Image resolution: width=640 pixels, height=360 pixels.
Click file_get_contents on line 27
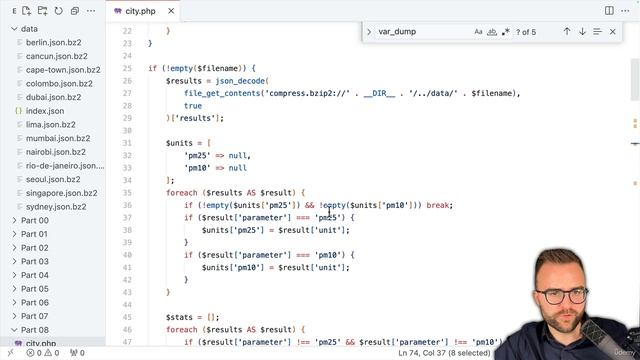(x=222, y=93)
